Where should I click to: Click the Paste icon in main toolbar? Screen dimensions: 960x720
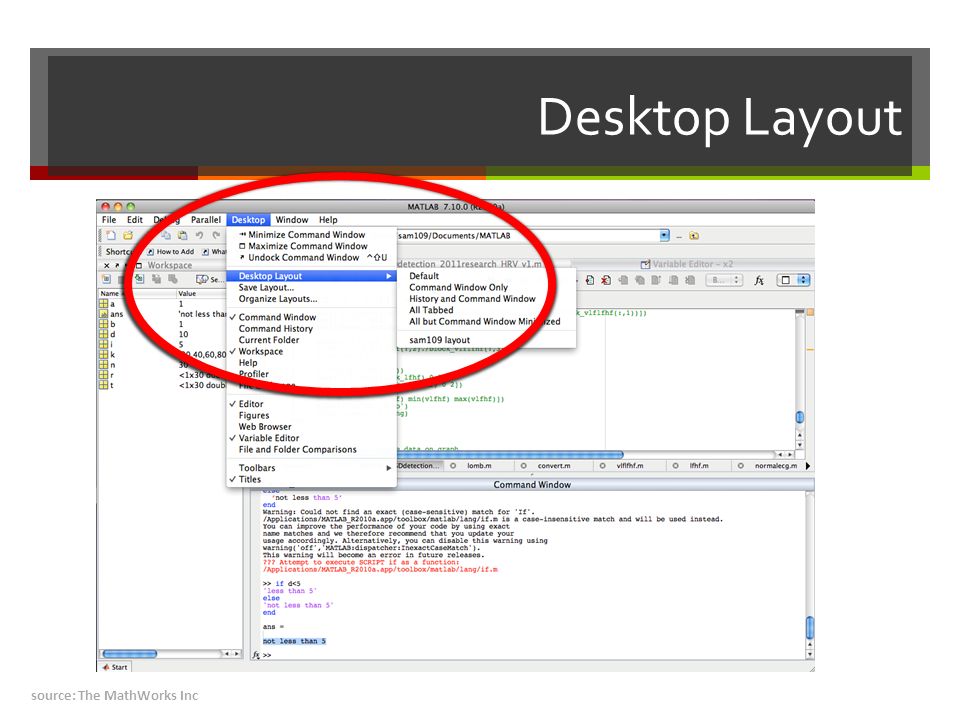click(x=182, y=235)
